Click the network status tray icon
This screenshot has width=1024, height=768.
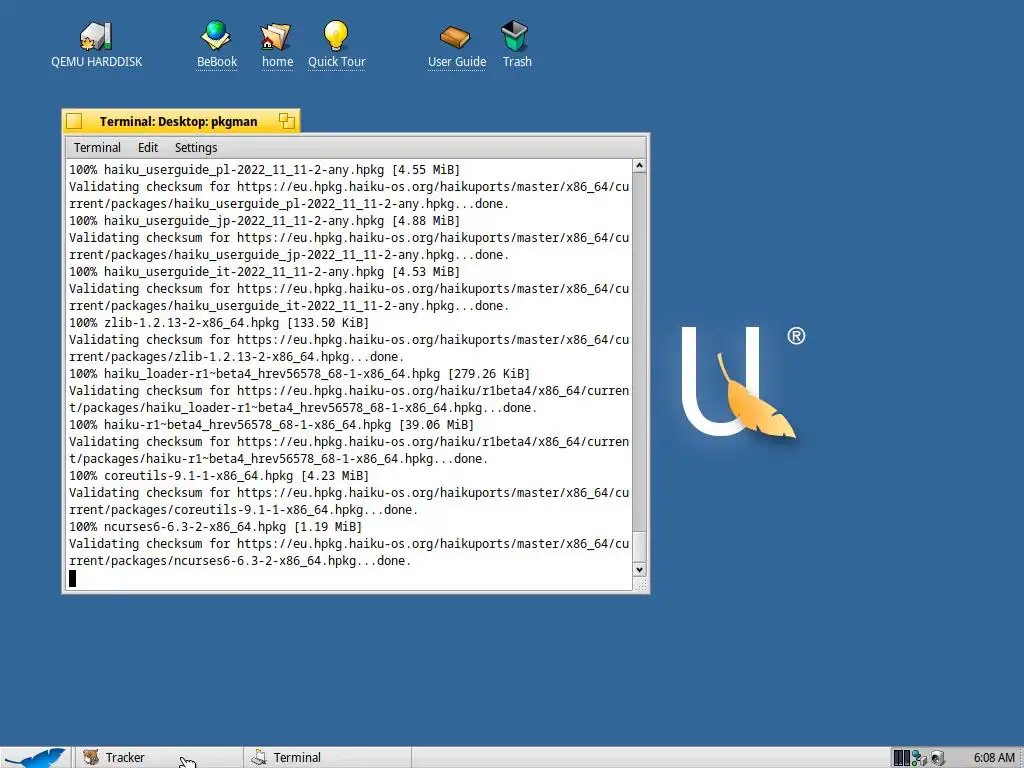920,758
